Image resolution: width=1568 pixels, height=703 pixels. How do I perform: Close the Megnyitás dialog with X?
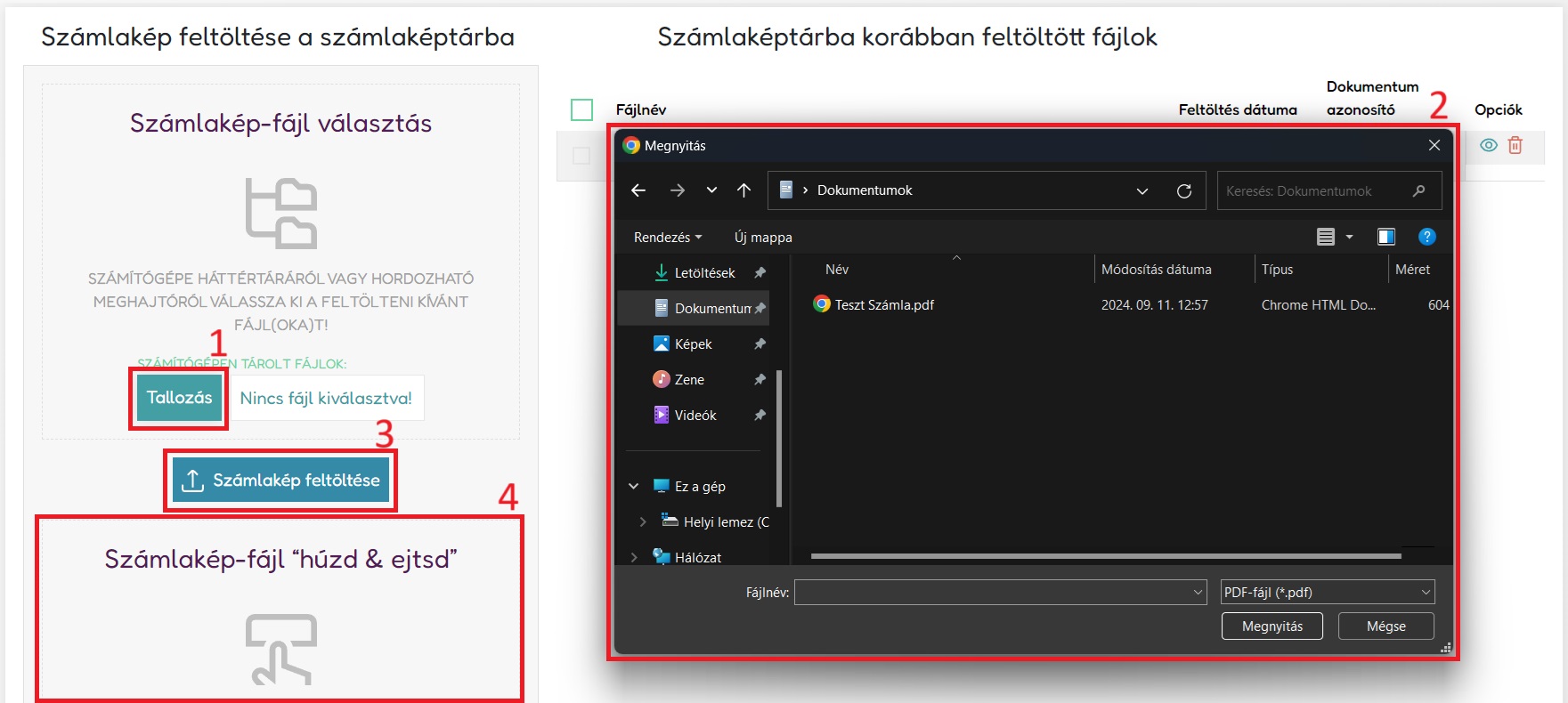(x=1434, y=146)
